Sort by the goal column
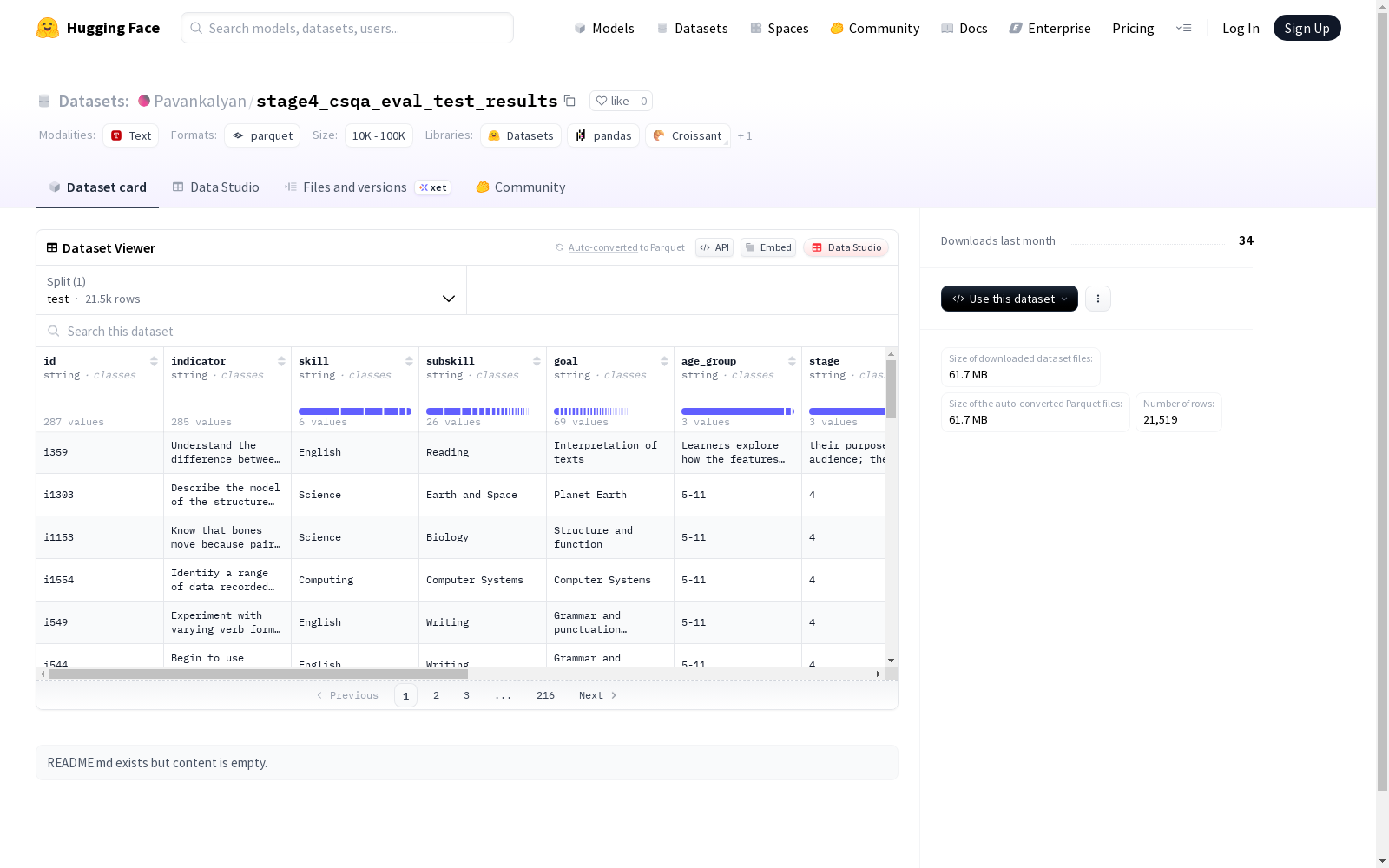Viewport: 1389px width, 868px height. 664,361
